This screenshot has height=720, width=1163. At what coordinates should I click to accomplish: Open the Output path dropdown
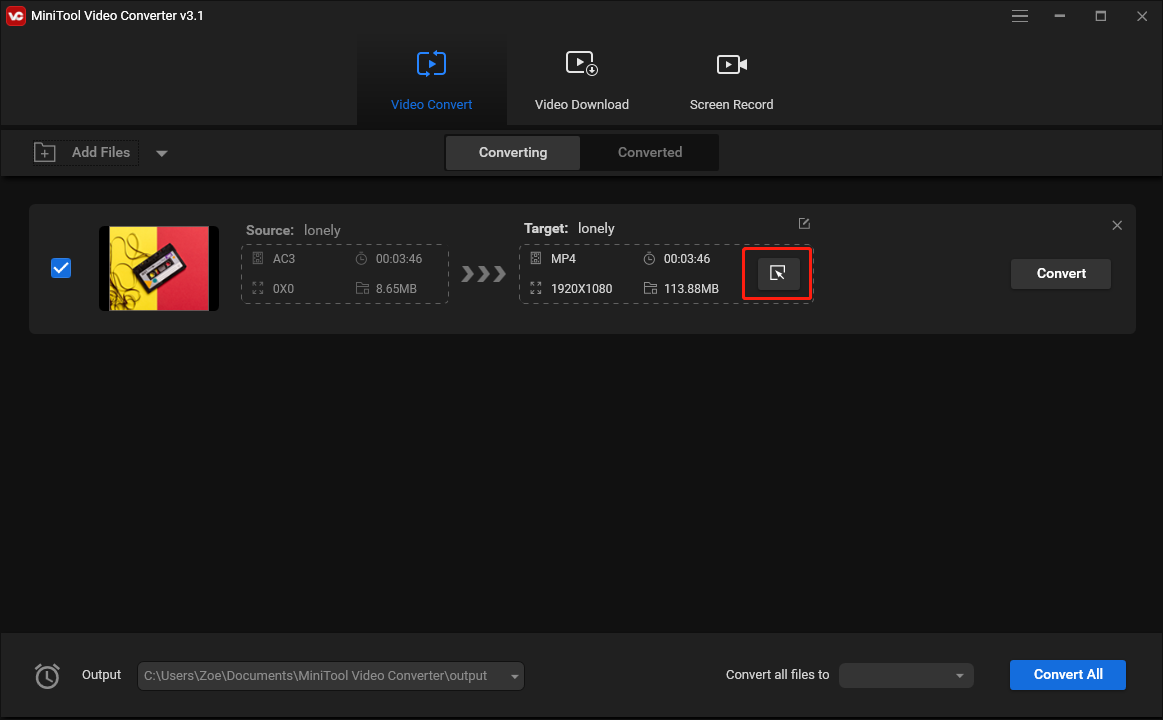[x=514, y=676]
